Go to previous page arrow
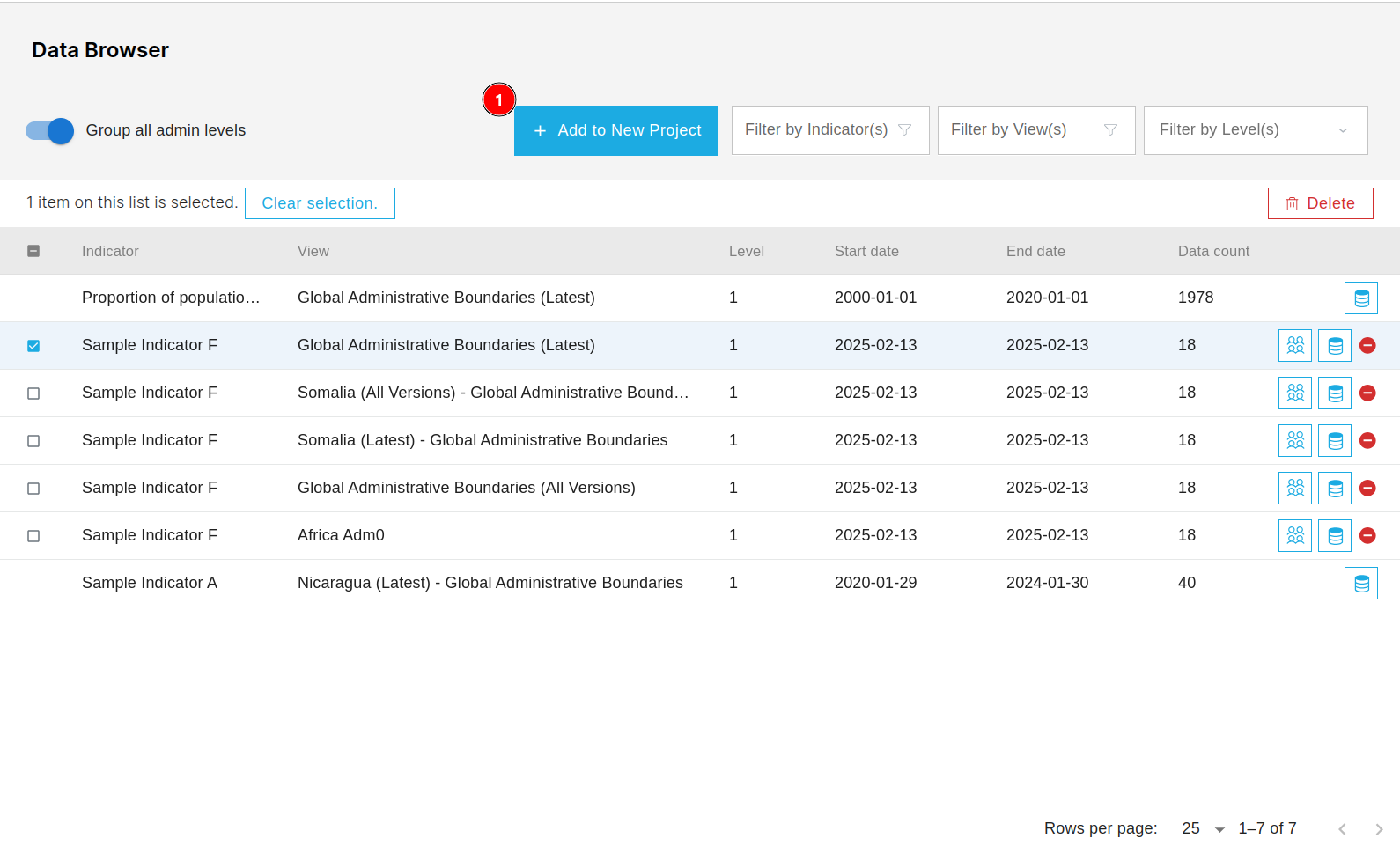Image resolution: width=1400 pixels, height=853 pixels. click(1342, 829)
